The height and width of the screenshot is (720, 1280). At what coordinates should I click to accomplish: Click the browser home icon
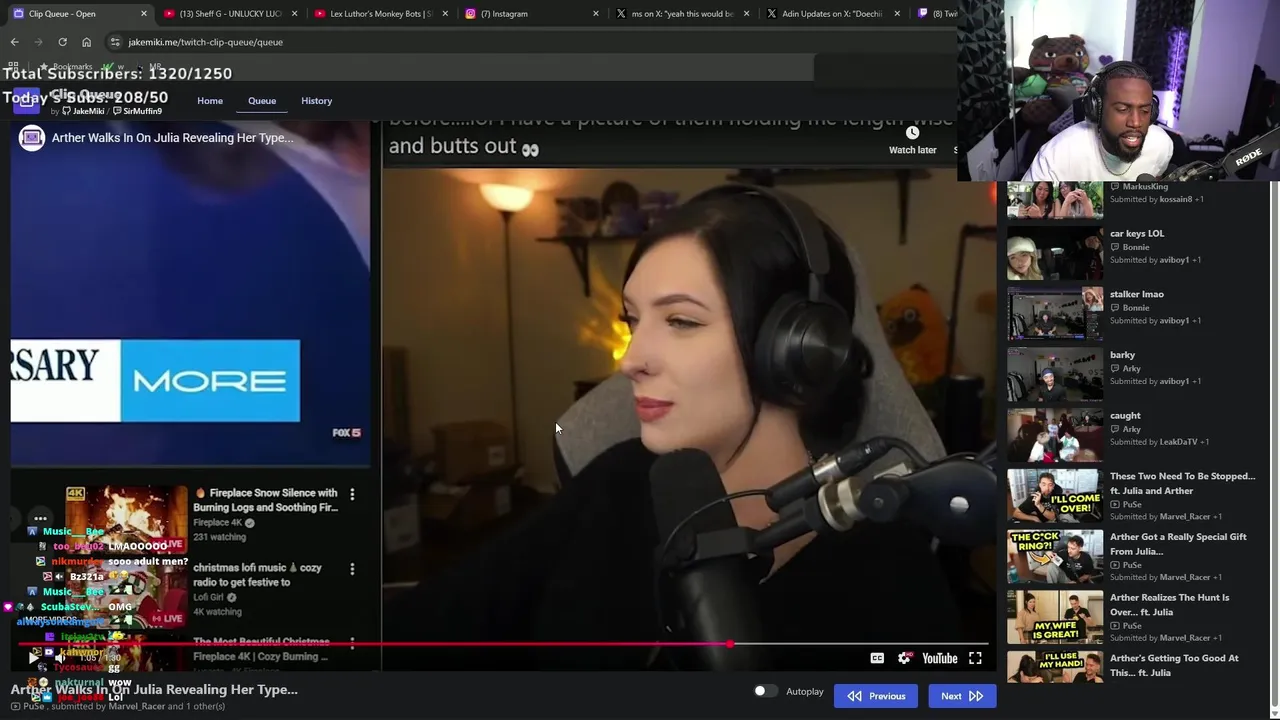(86, 42)
